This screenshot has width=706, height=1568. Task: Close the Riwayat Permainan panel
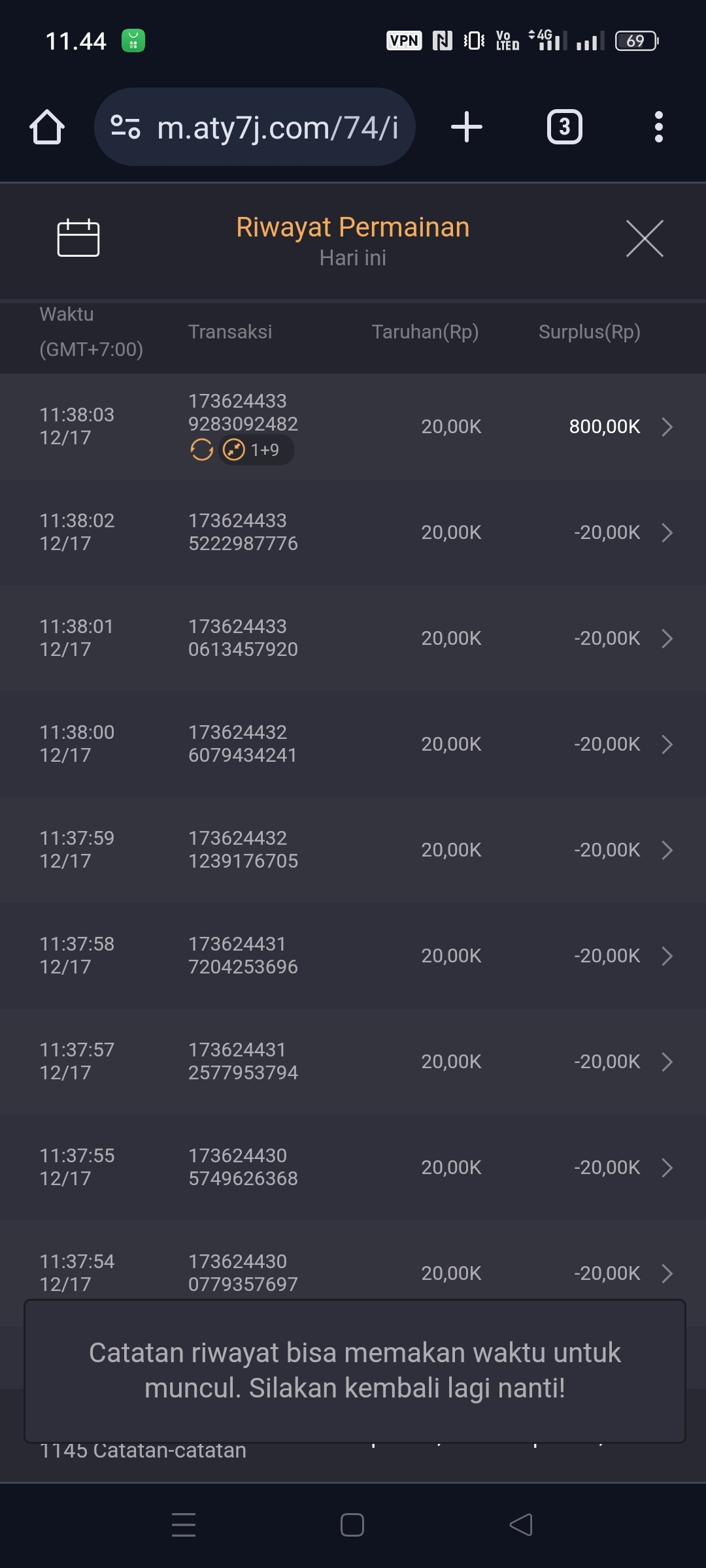pos(645,238)
